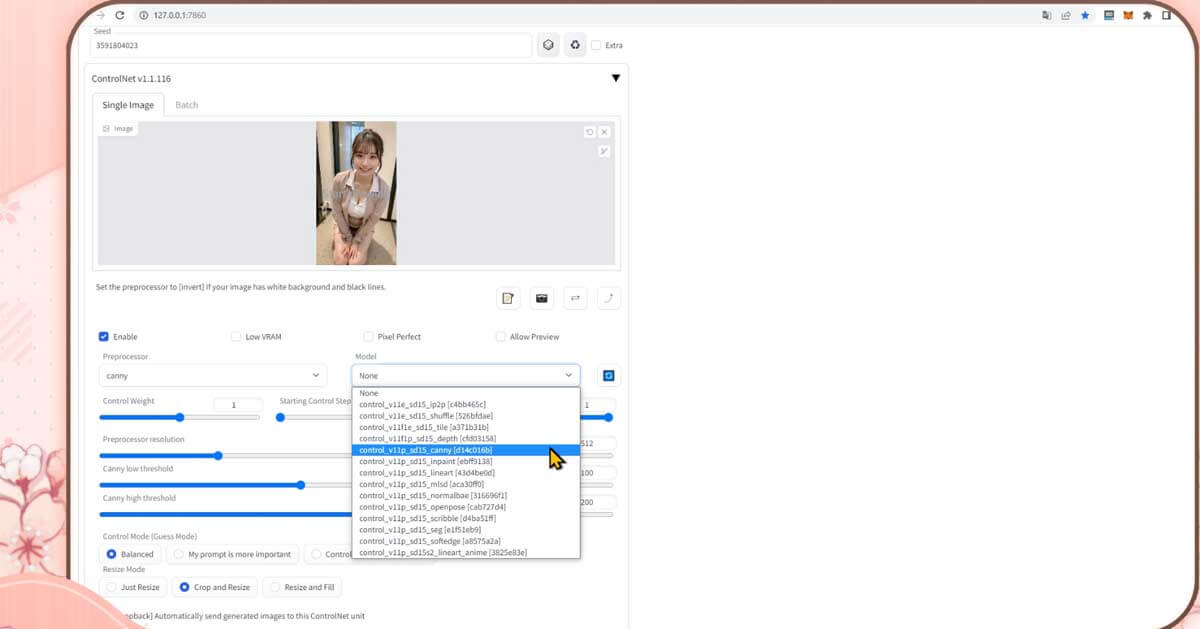Click the Control Weight slider handle
Image resolution: width=1200 pixels, height=629 pixels.
(x=180, y=417)
